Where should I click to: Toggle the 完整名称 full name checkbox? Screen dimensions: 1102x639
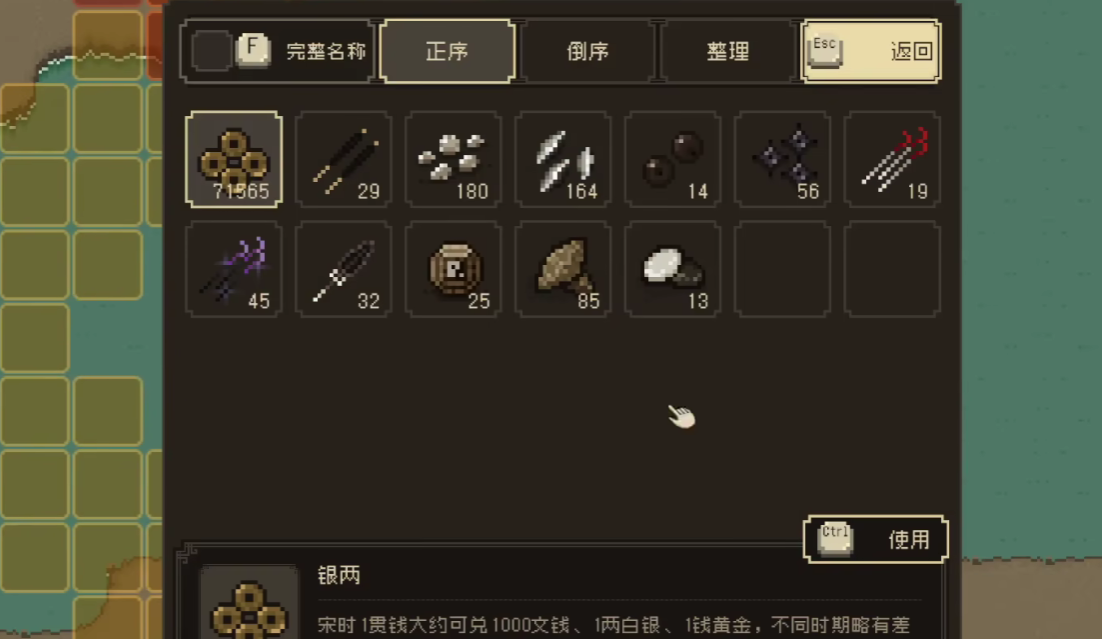tap(211, 51)
